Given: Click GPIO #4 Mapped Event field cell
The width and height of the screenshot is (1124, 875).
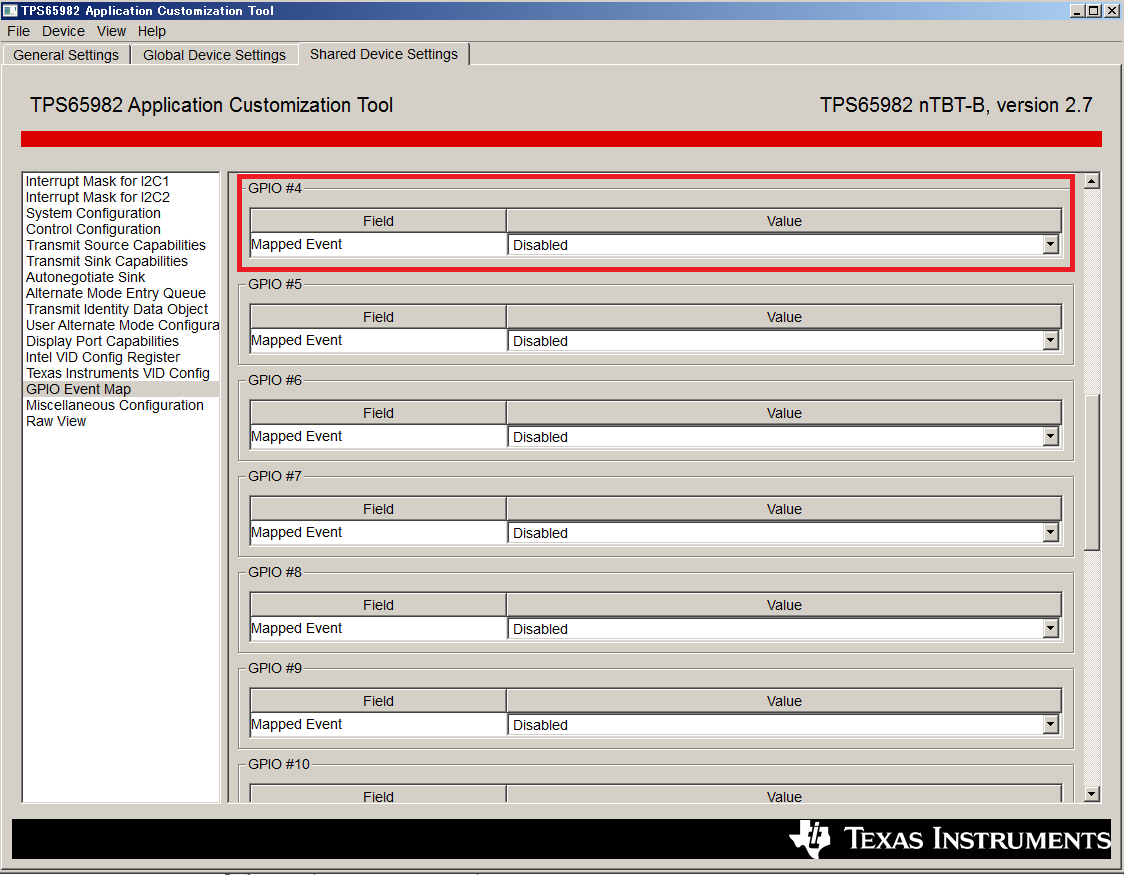Looking at the screenshot, I should coord(378,244).
